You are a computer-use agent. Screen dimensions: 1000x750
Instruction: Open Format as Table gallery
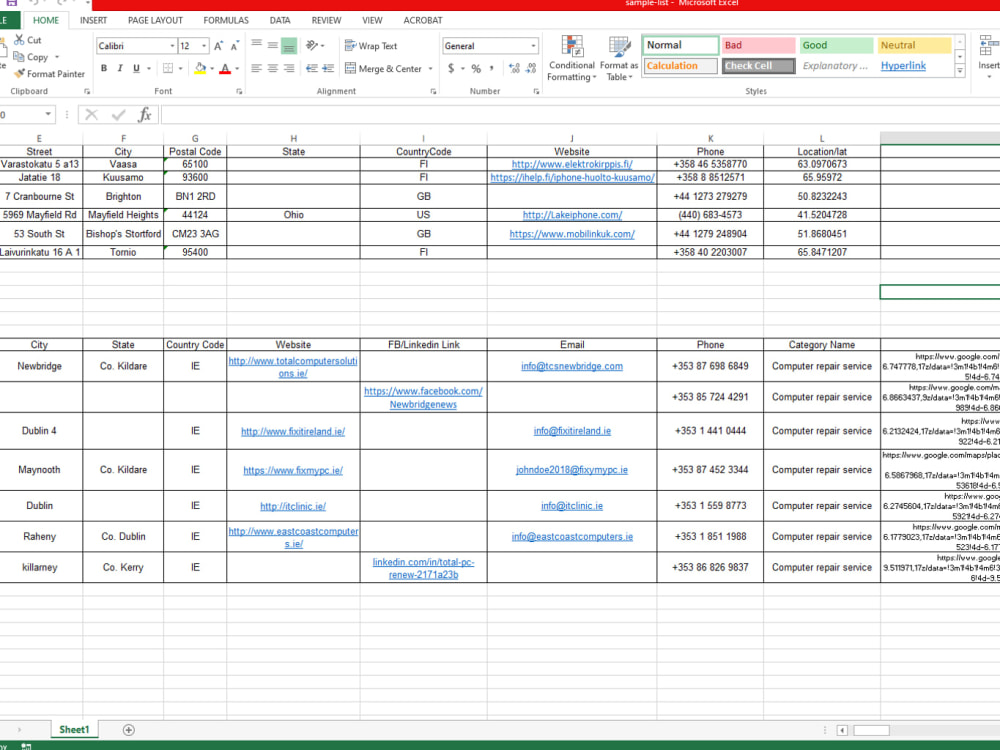click(619, 59)
